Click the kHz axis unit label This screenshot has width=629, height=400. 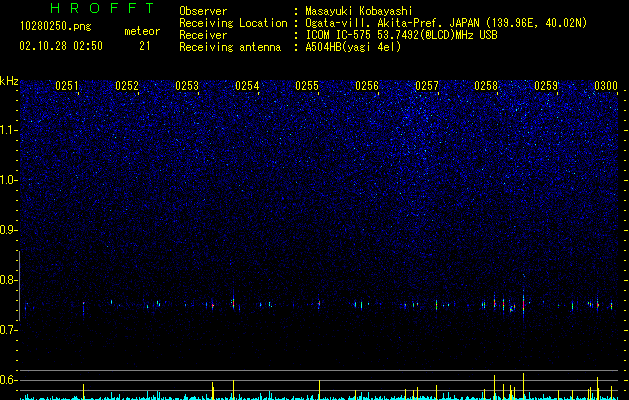click(x=9, y=81)
